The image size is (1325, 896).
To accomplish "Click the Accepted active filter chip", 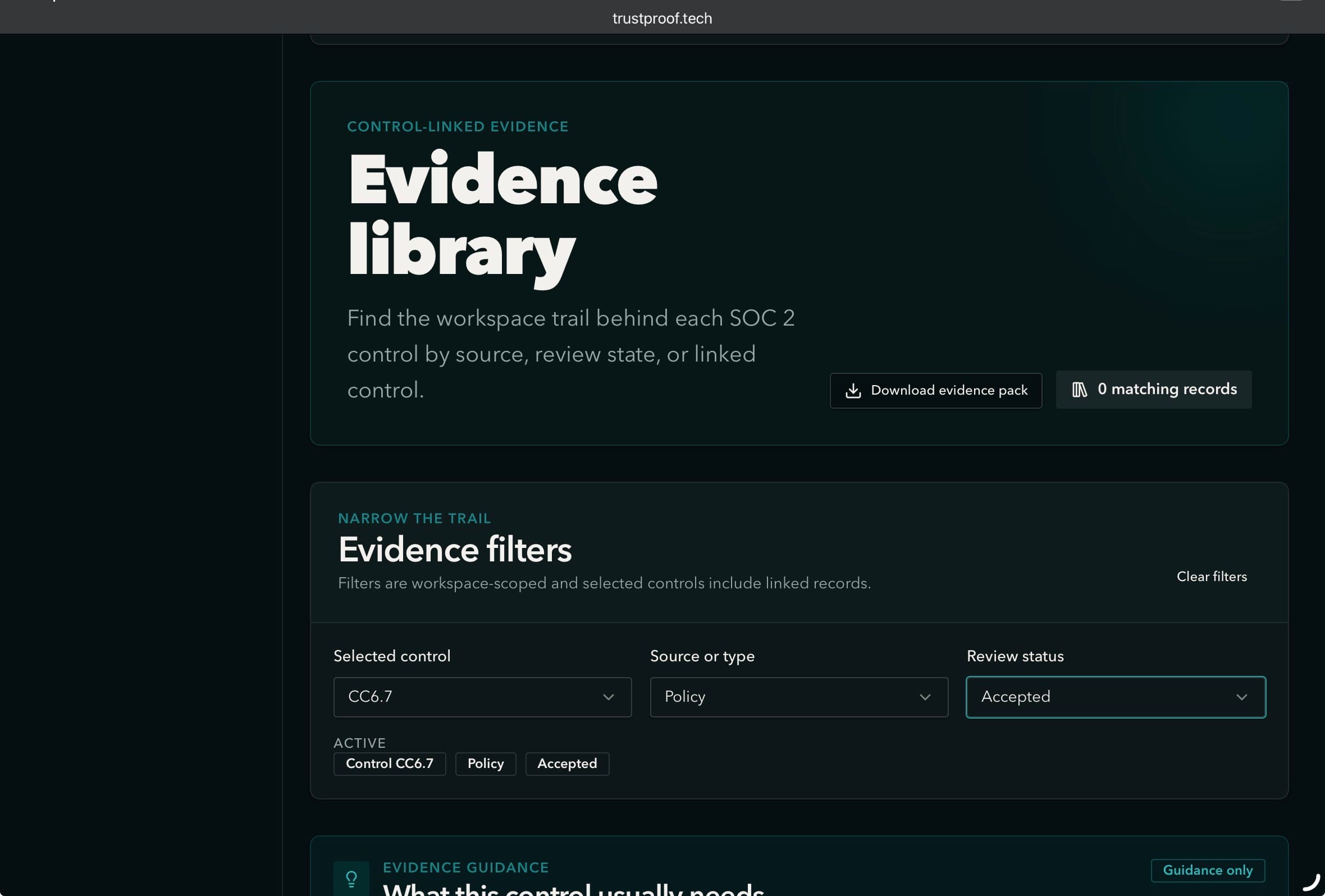I will click(566, 764).
